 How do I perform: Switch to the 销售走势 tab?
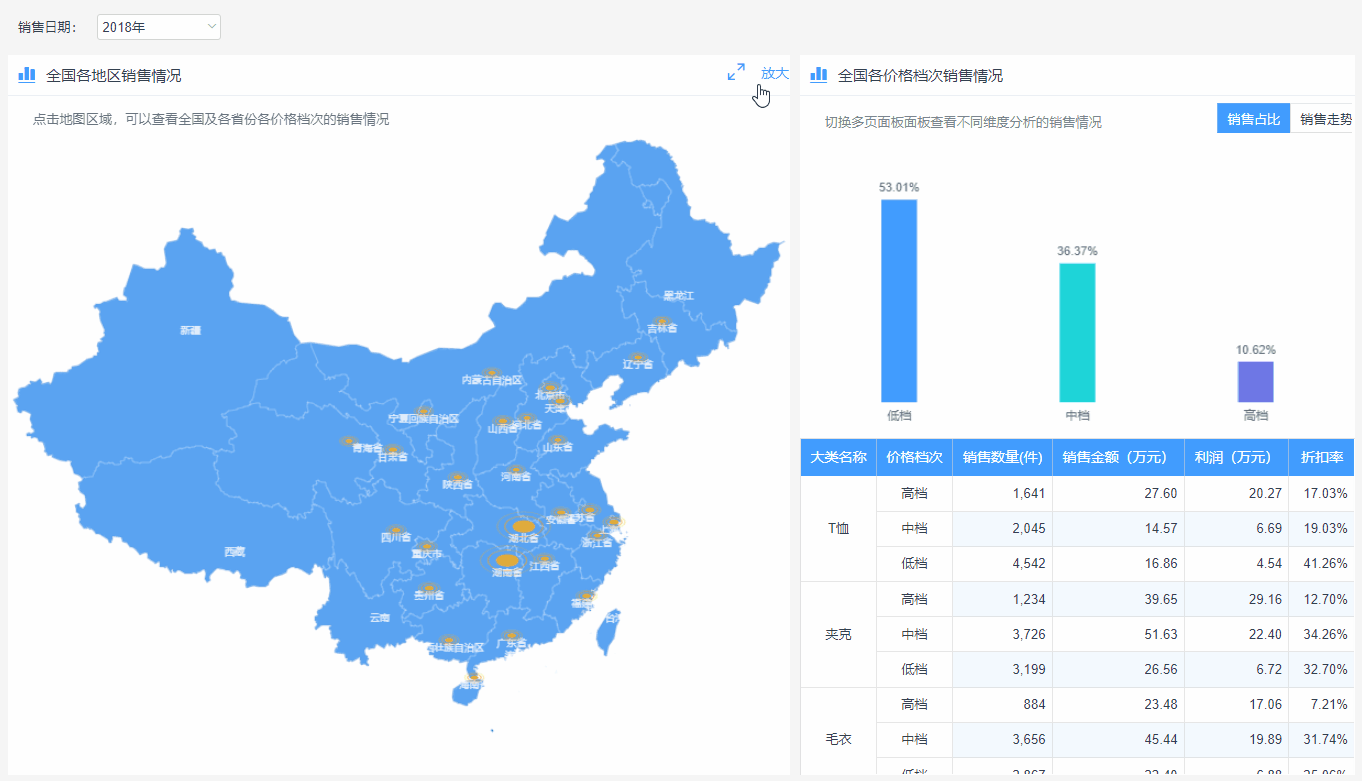(1324, 119)
